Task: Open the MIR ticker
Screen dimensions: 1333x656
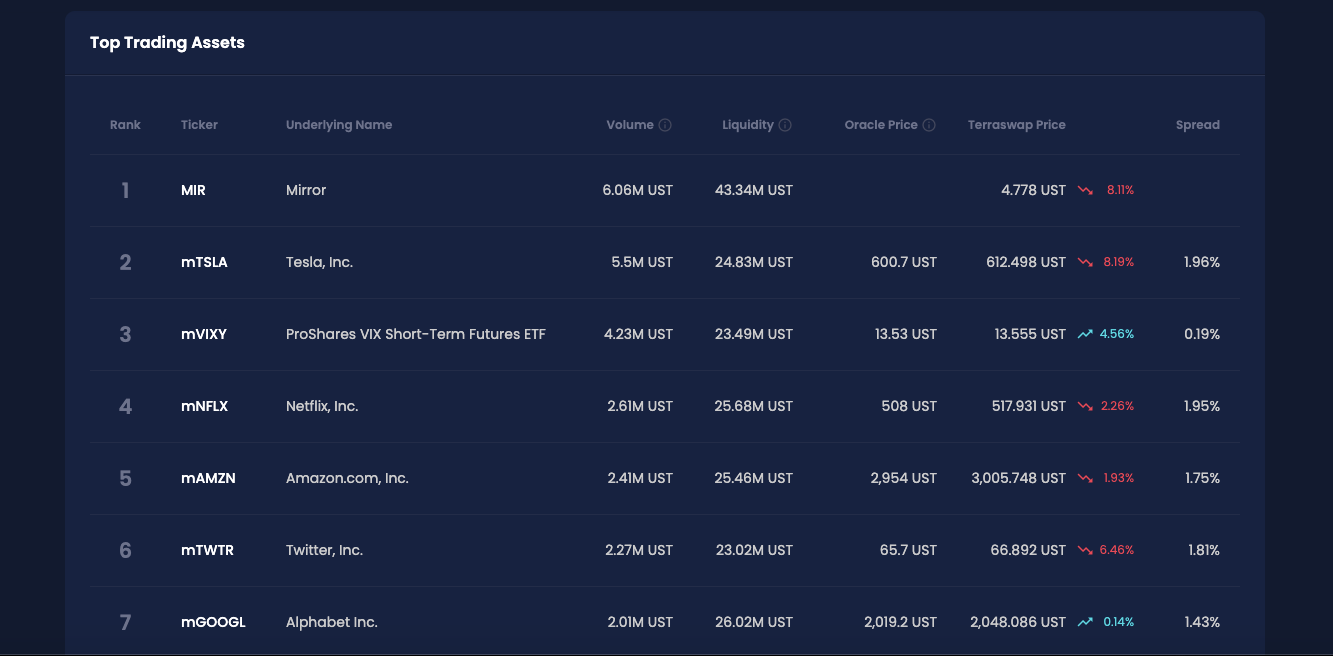Action: (x=193, y=190)
